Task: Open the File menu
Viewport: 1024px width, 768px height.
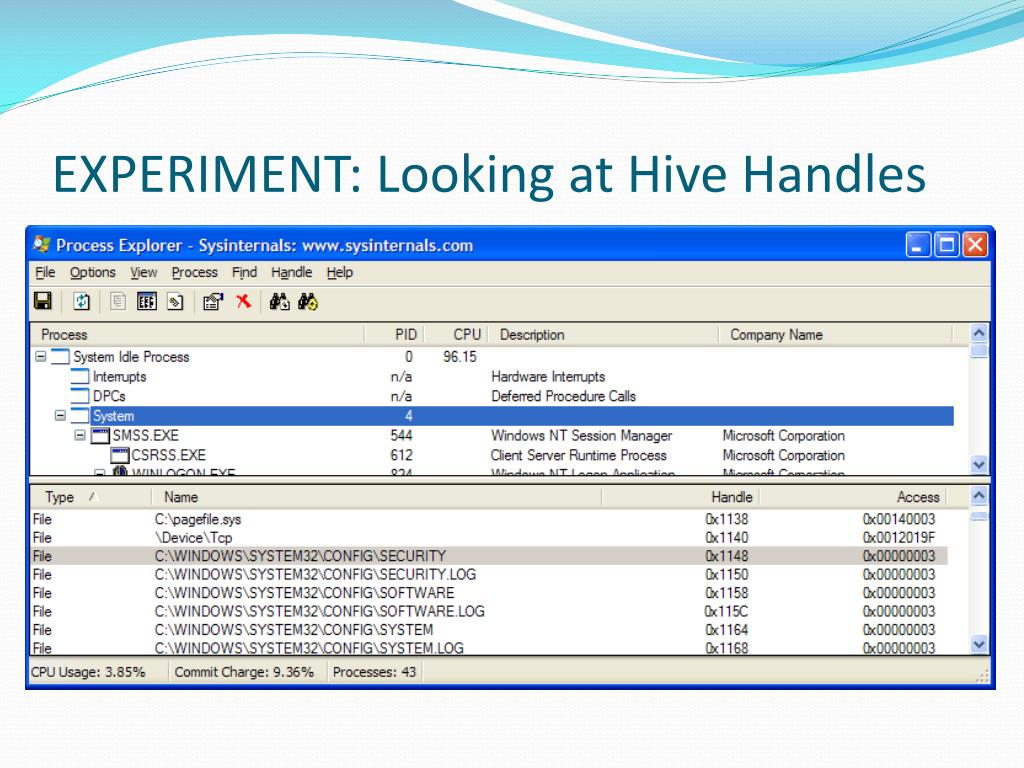Action: 45,272
